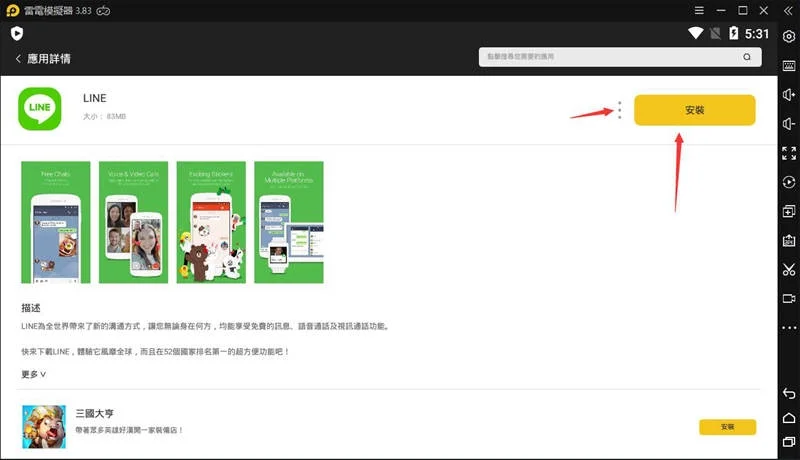Image resolution: width=800 pixels, height=460 pixels.
Task: Click the gamepad icon in title bar
Action: 103,11
